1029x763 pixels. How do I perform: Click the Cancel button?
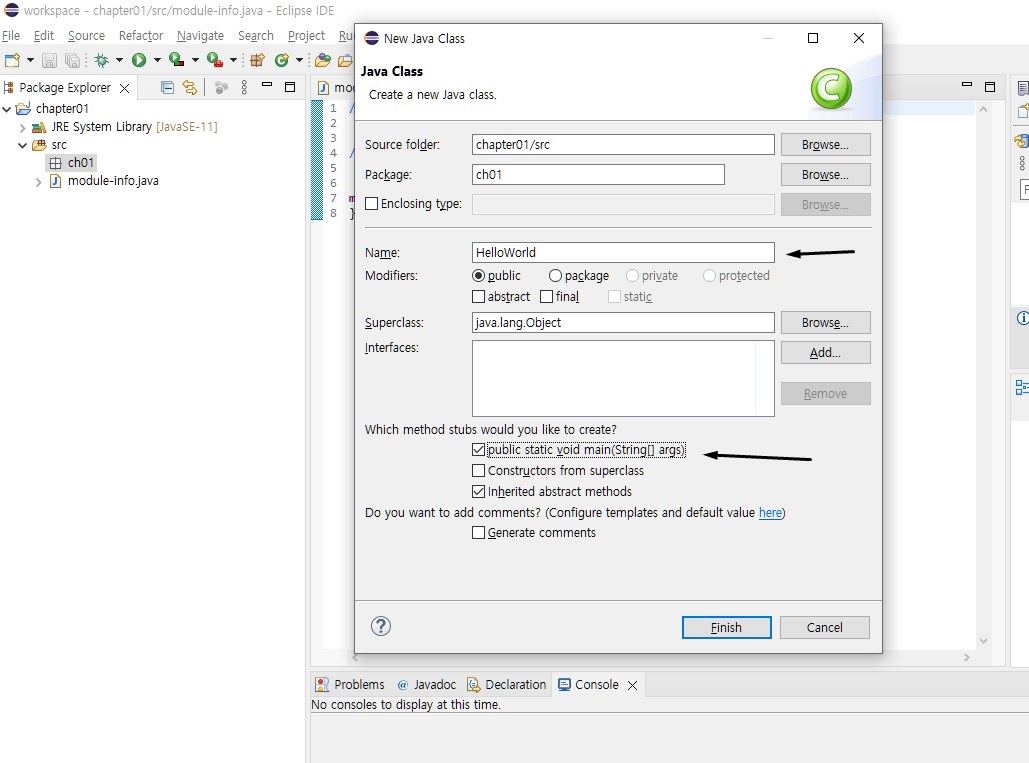click(x=825, y=627)
